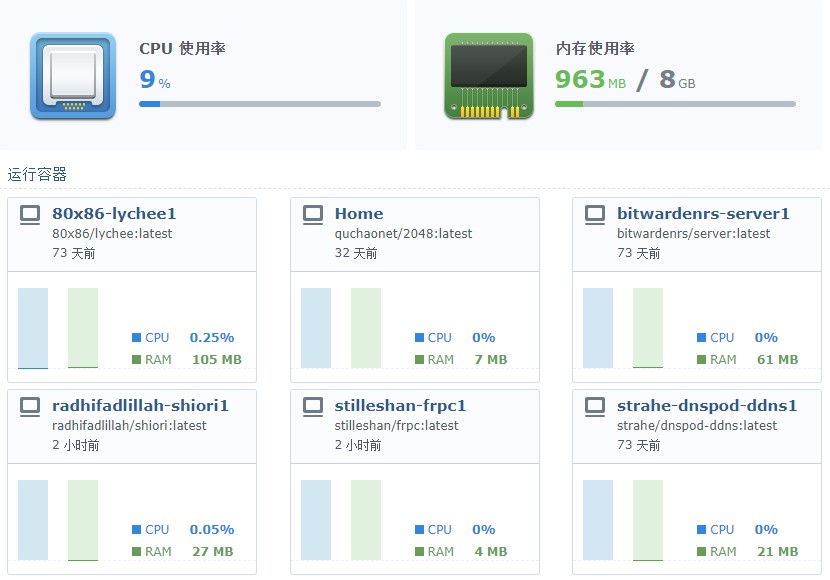Screen dimensions: 830x580
Task: Click the green RAM legend square for strahe-dnspod-ddns1
Action: [x=701, y=552]
